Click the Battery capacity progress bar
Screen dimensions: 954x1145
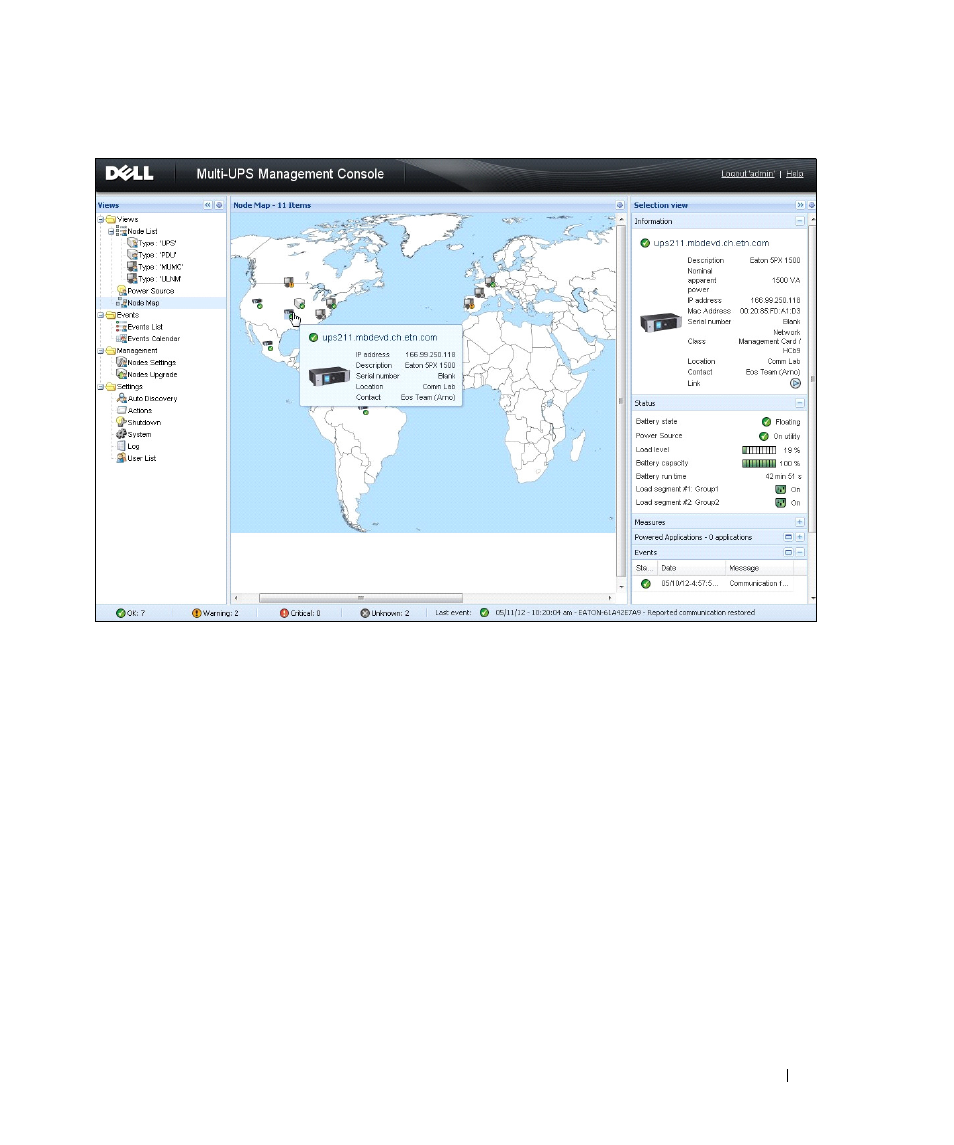click(759, 464)
